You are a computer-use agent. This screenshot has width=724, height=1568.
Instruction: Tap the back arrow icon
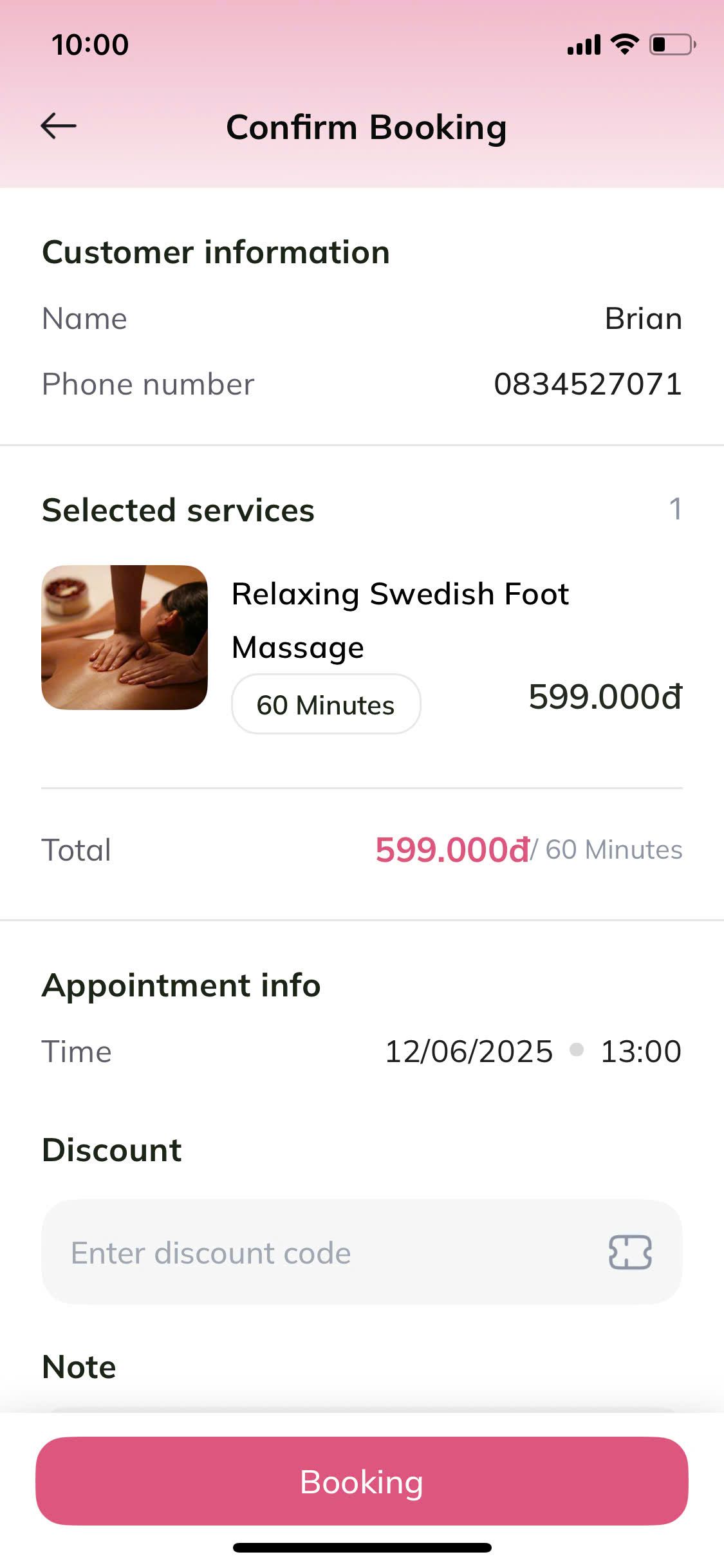click(59, 126)
